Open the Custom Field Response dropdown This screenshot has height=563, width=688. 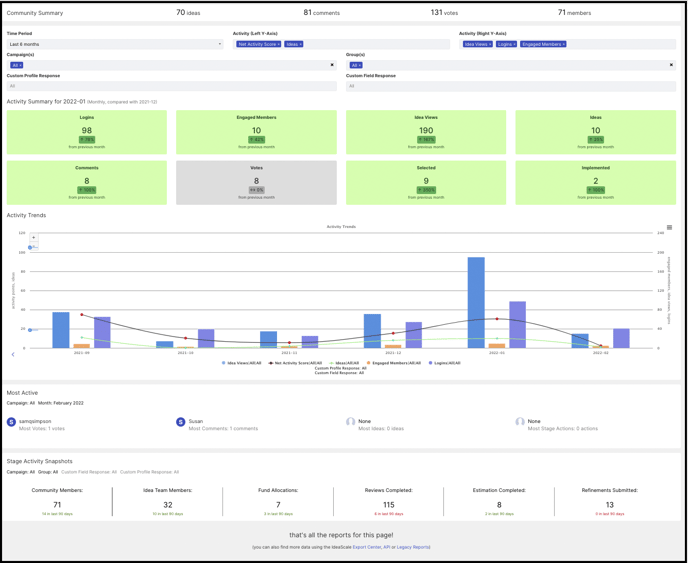[511, 86]
